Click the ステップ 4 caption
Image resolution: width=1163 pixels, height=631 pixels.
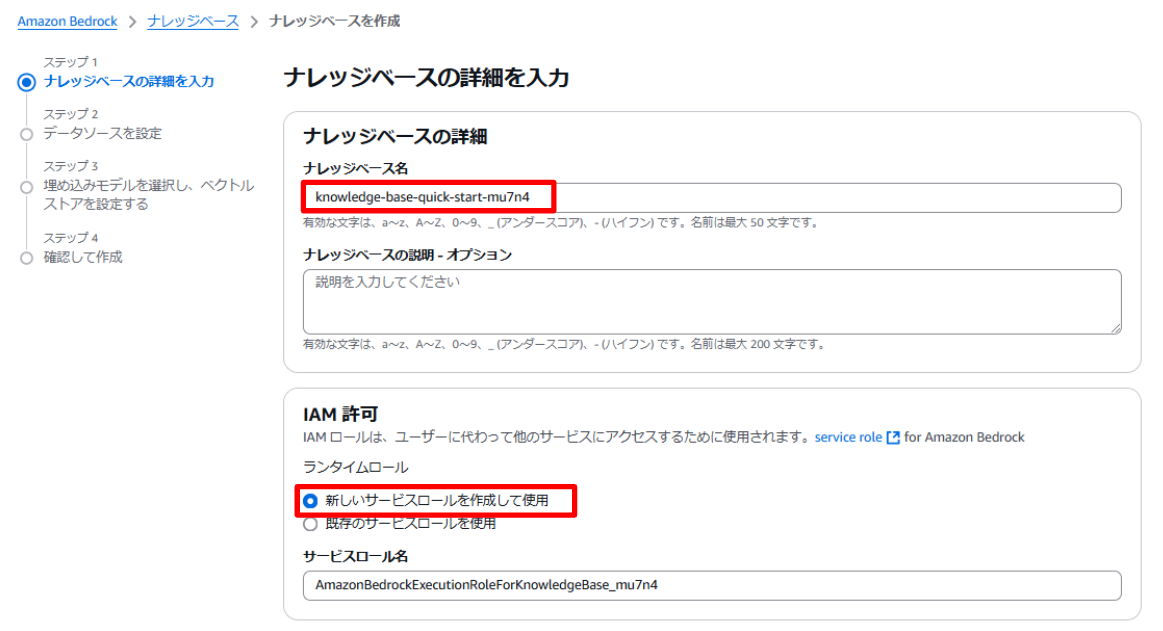click(70, 238)
